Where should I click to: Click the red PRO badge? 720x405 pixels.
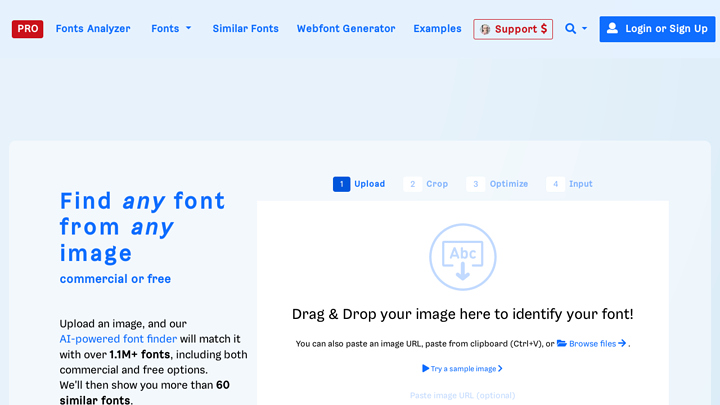point(27,29)
